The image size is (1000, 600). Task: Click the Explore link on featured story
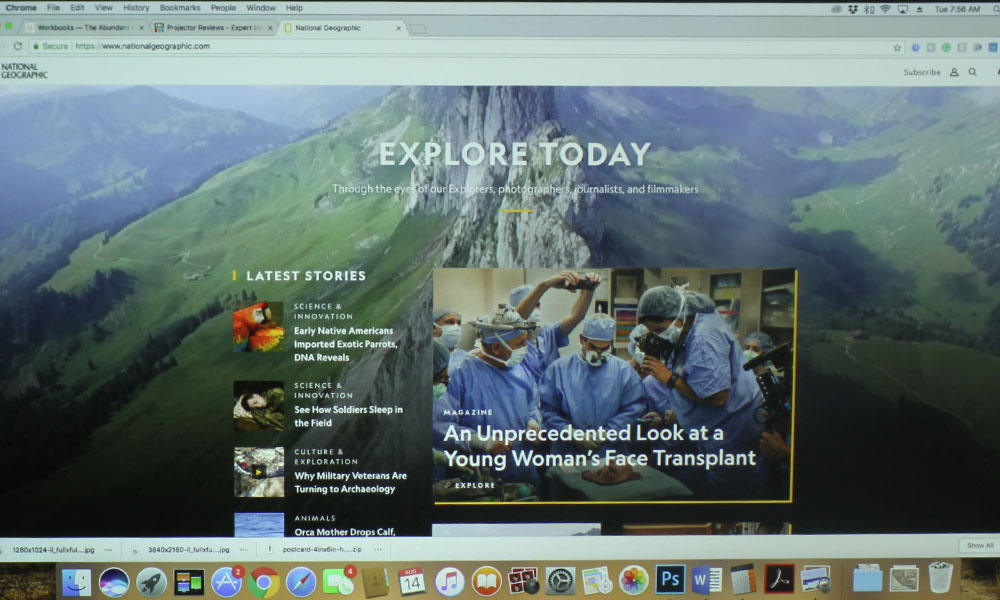474,485
